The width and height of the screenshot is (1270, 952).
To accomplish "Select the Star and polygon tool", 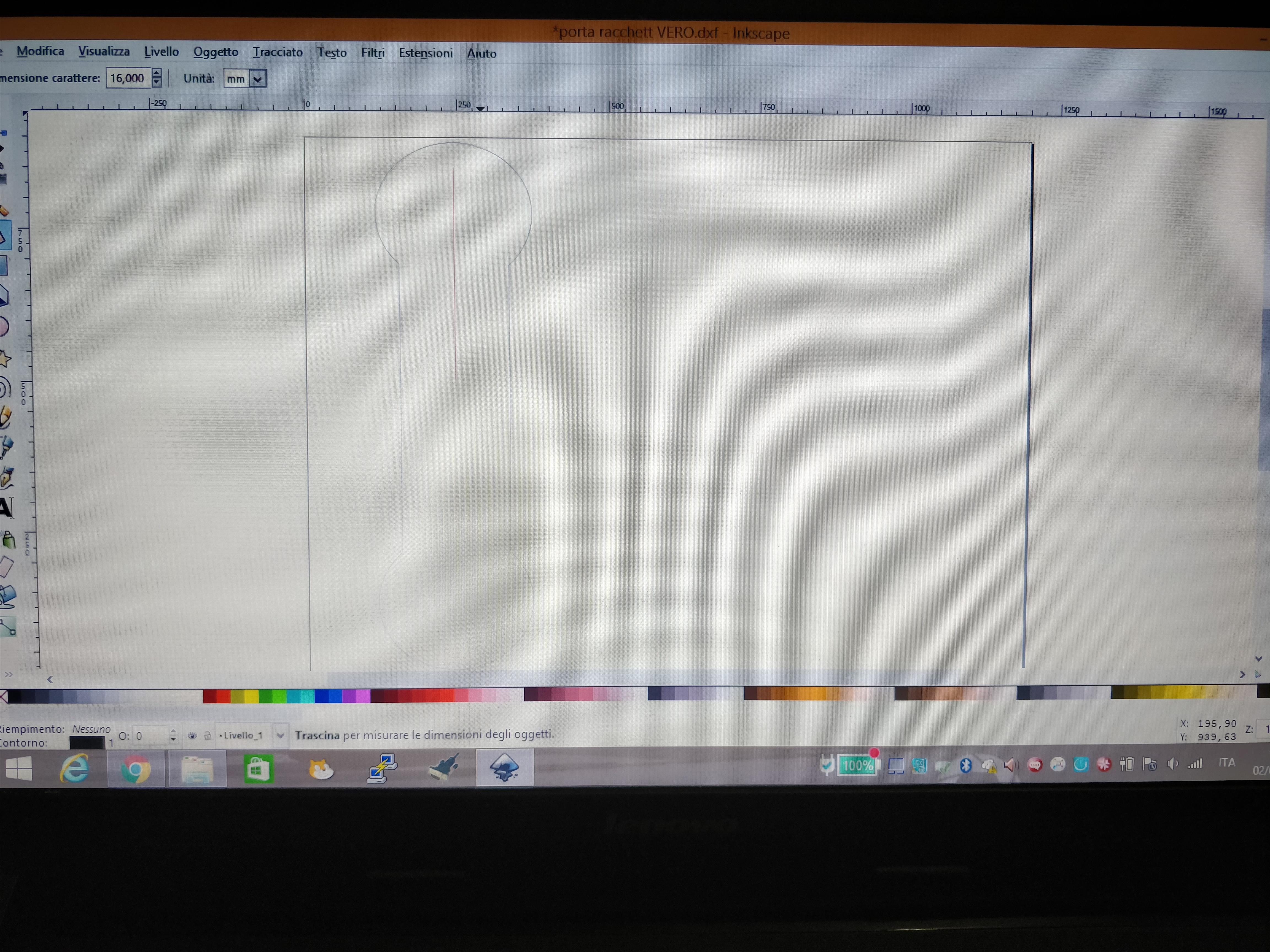I will 5,359.
